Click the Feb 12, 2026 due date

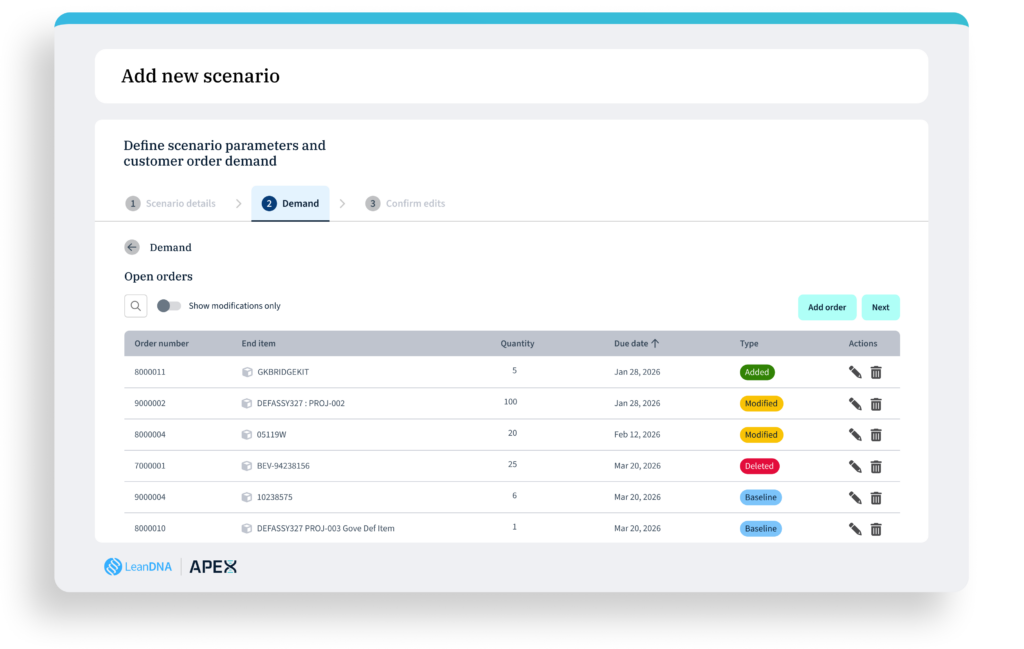click(x=637, y=435)
